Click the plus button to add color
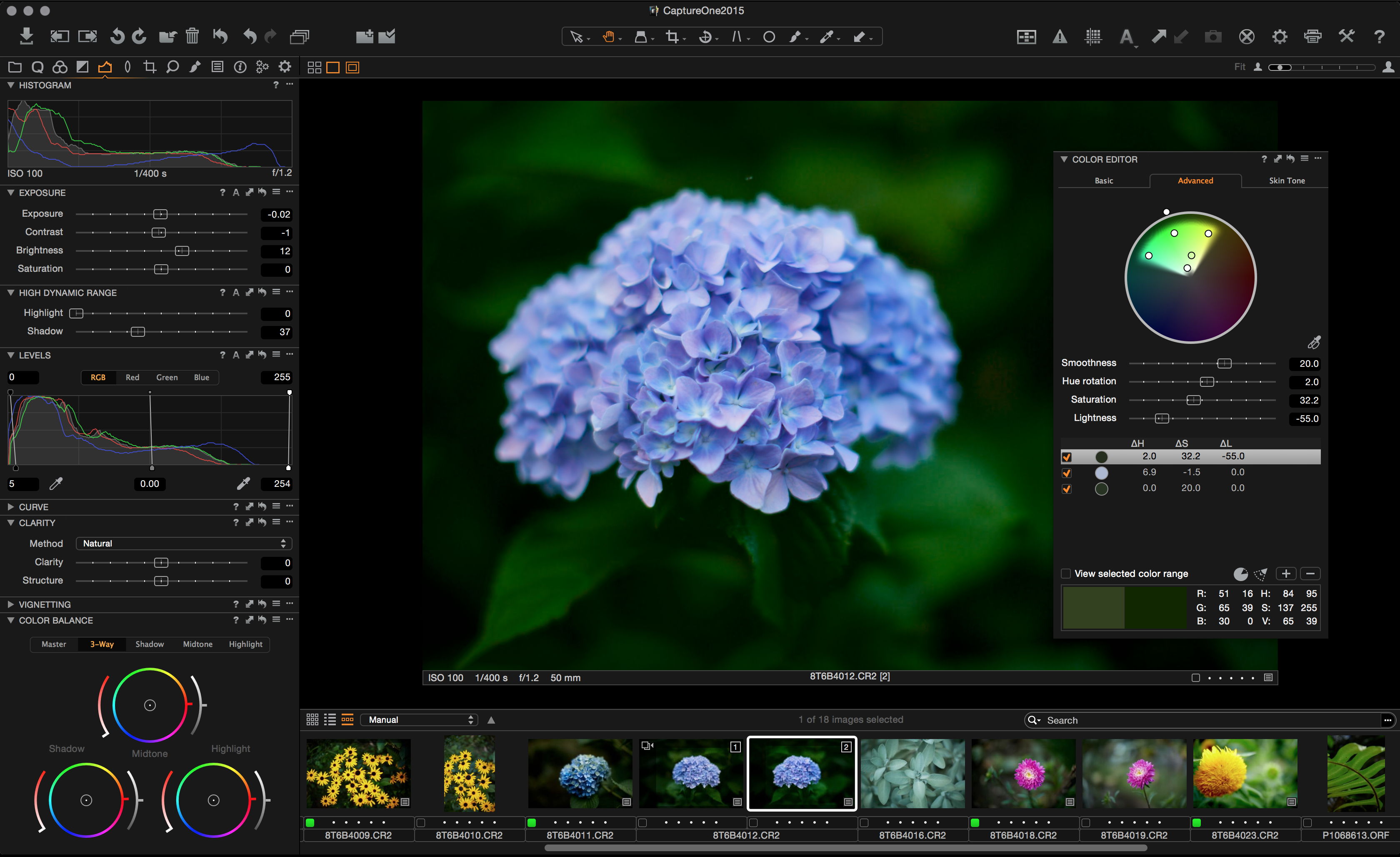Viewport: 1400px width, 857px height. (x=1285, y=574)
